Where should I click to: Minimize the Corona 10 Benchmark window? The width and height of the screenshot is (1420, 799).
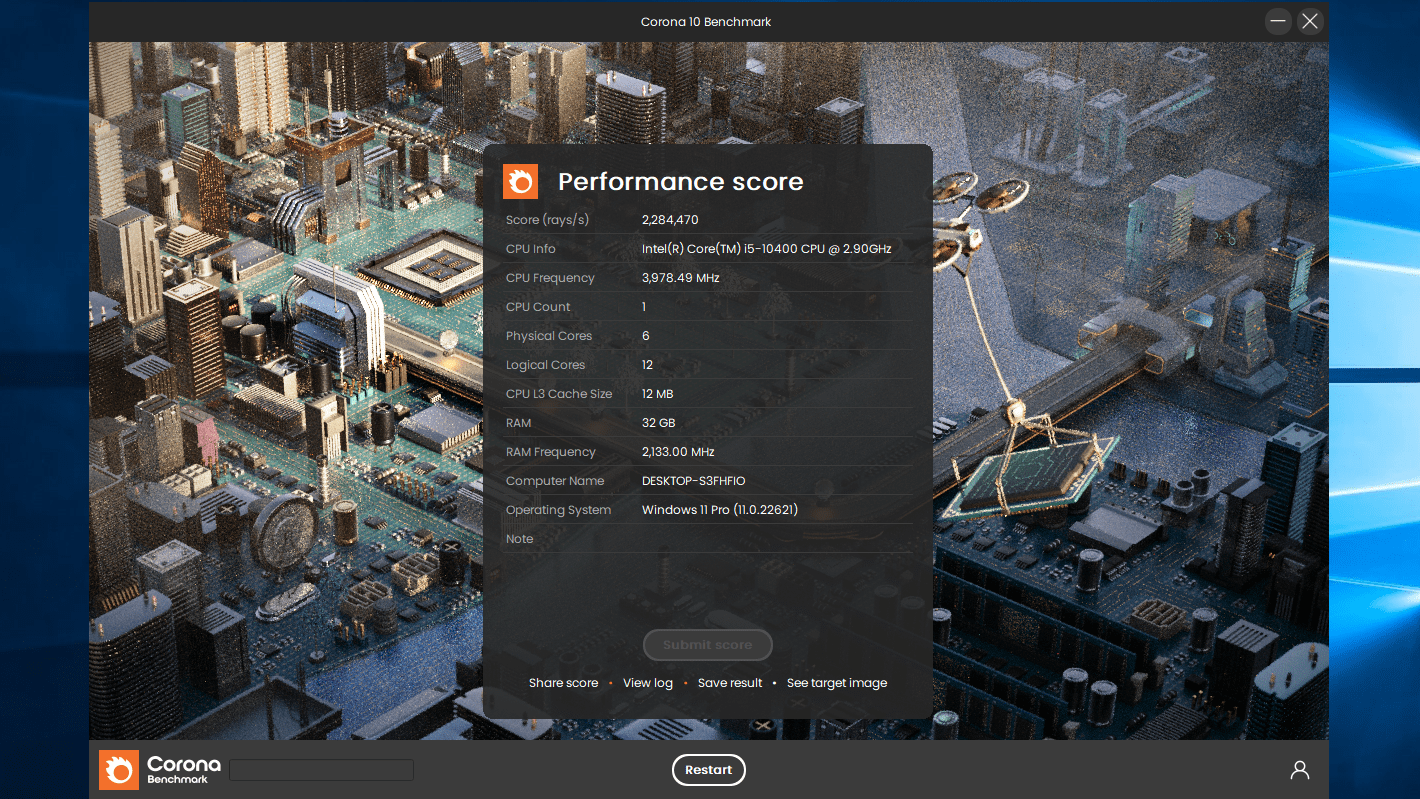(x=1278, y=21)
